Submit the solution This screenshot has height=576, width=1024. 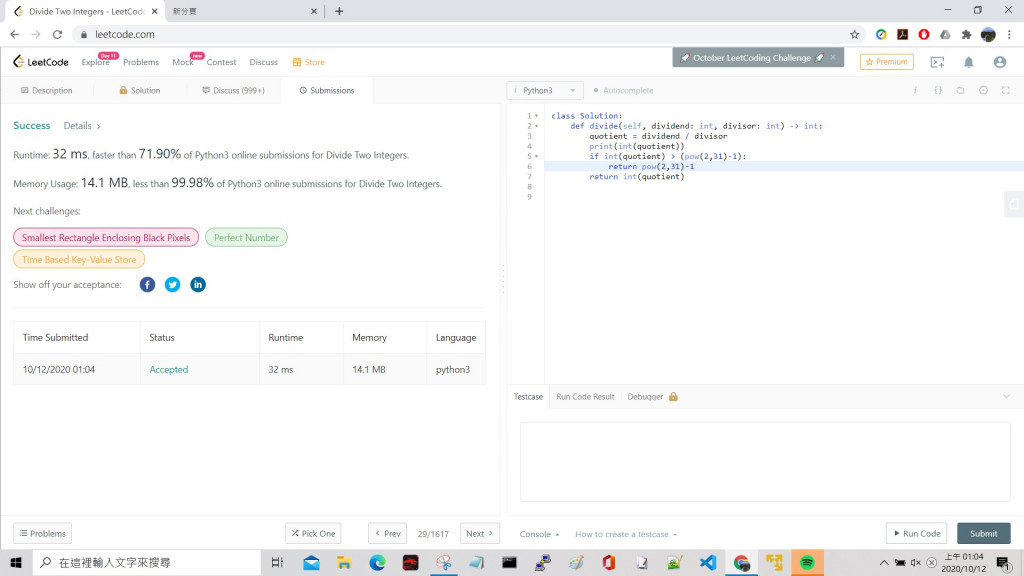(x=984, y=534)
